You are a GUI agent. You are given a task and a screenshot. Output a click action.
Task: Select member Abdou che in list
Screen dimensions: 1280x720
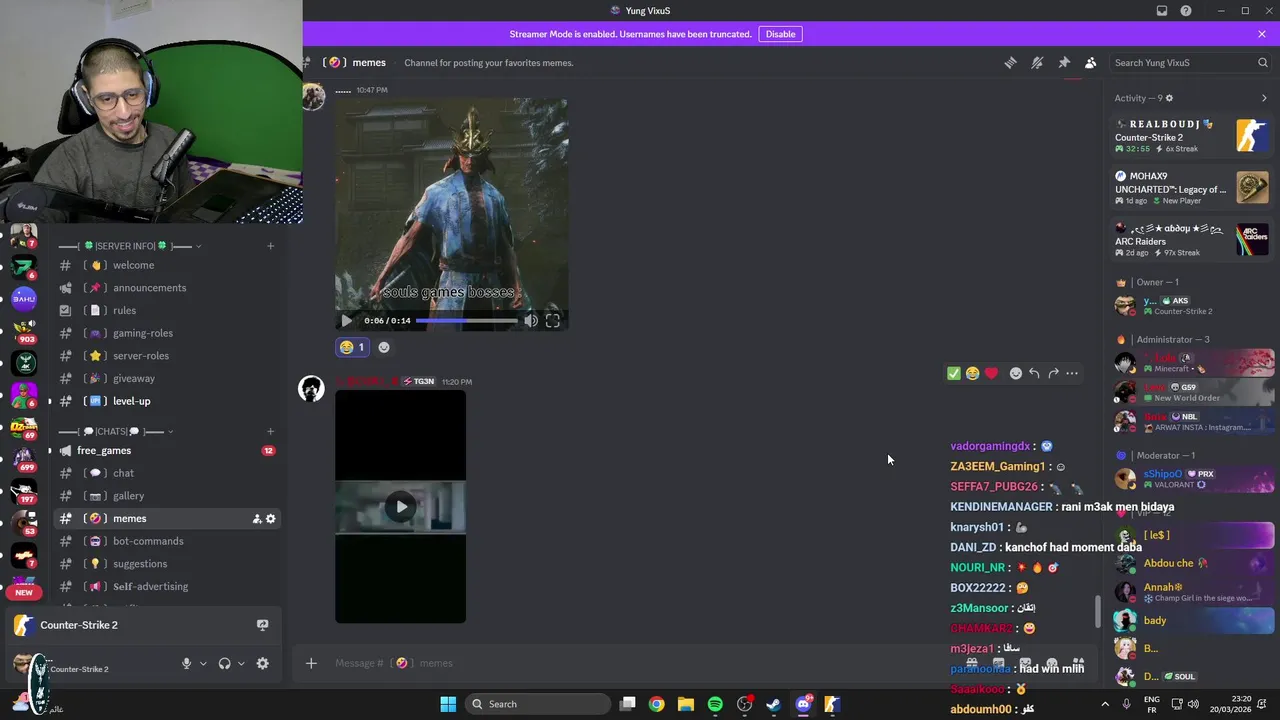pos(1192,564)
